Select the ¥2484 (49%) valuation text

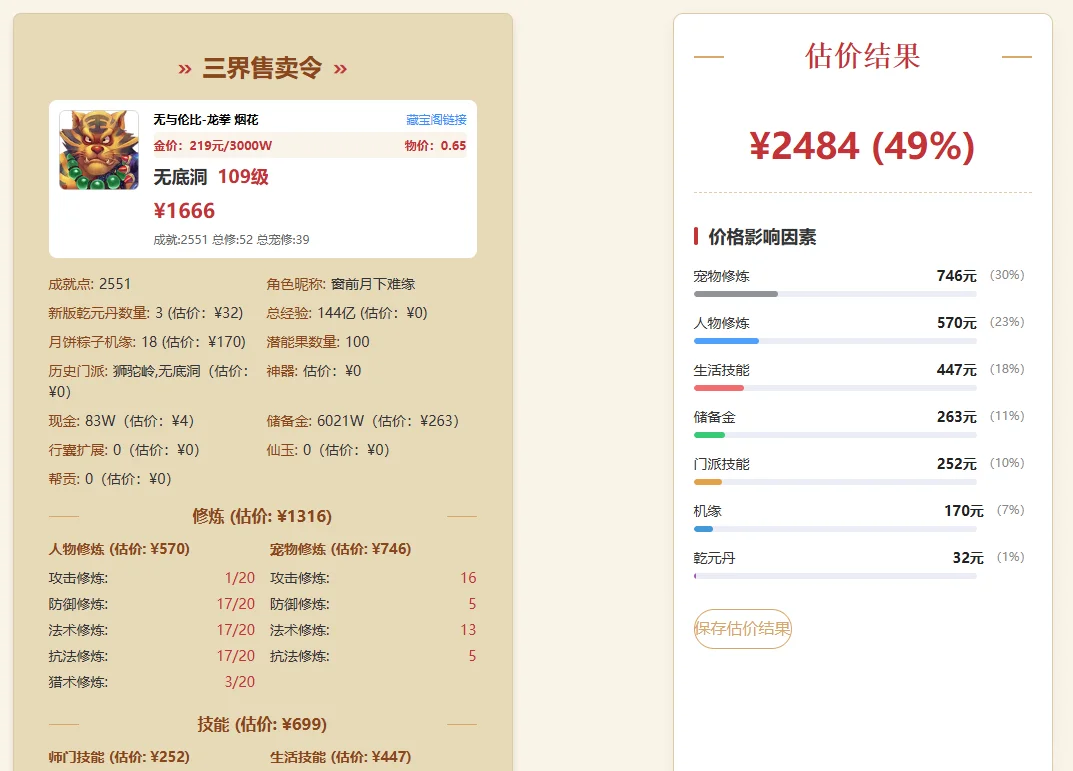[862, 146]
